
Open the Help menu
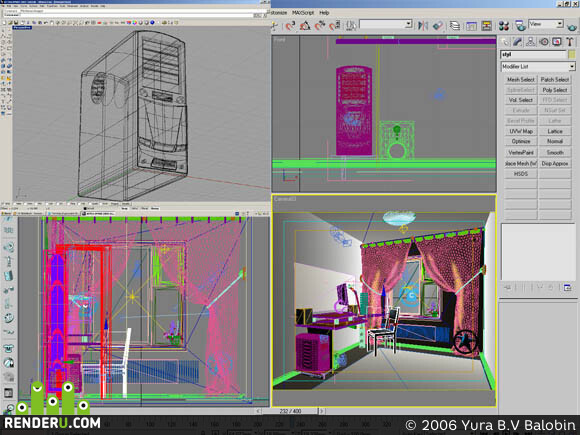[324, 13]
